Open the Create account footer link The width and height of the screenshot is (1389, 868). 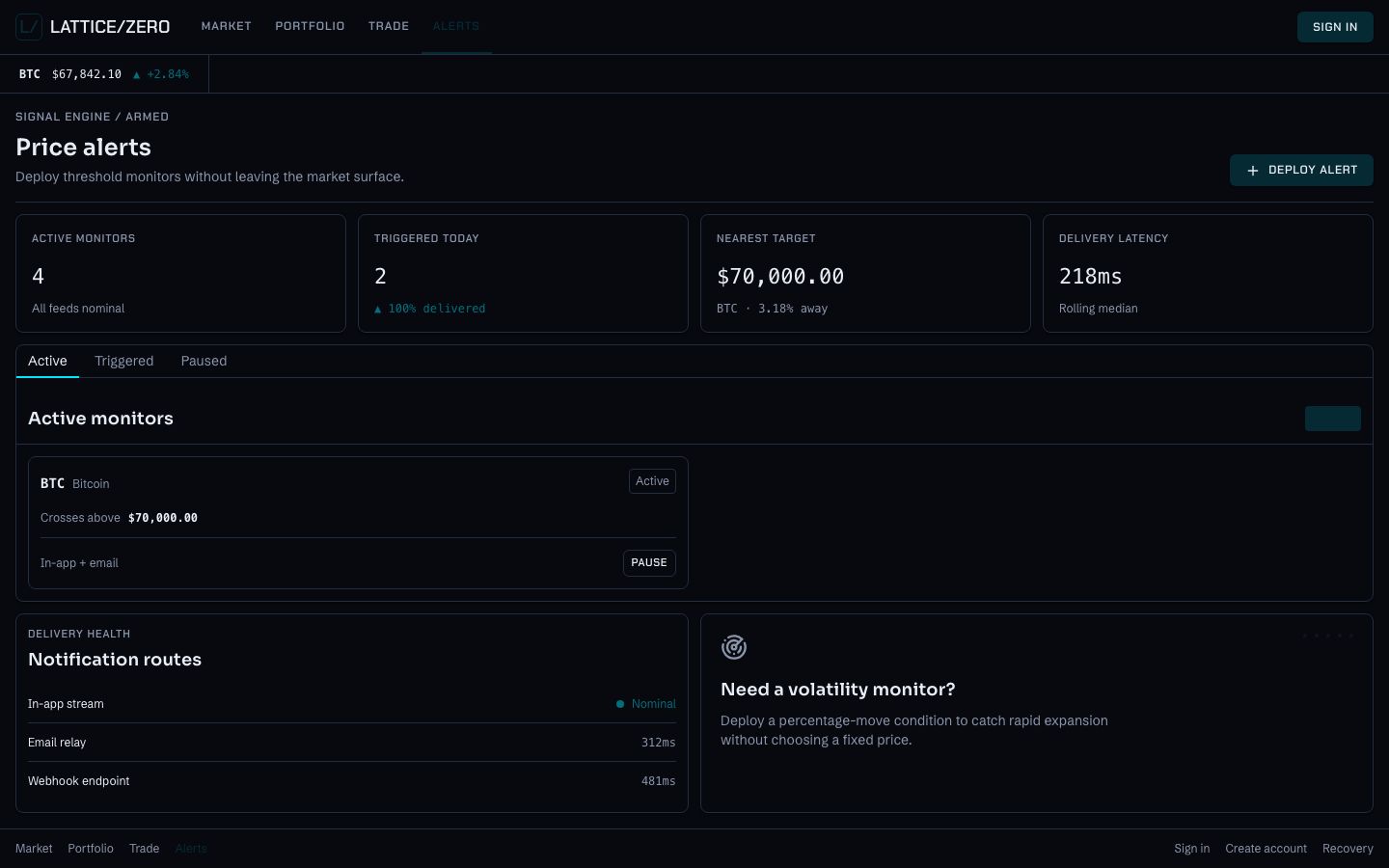(1266, 849)
